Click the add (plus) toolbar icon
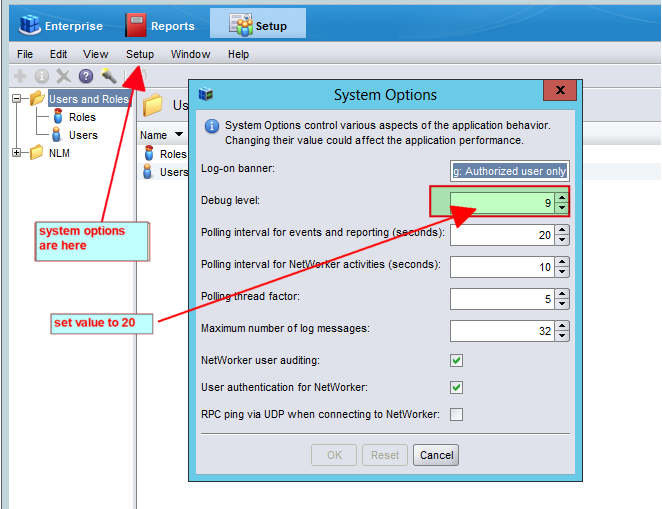662x509 pixels. (20, 76)
